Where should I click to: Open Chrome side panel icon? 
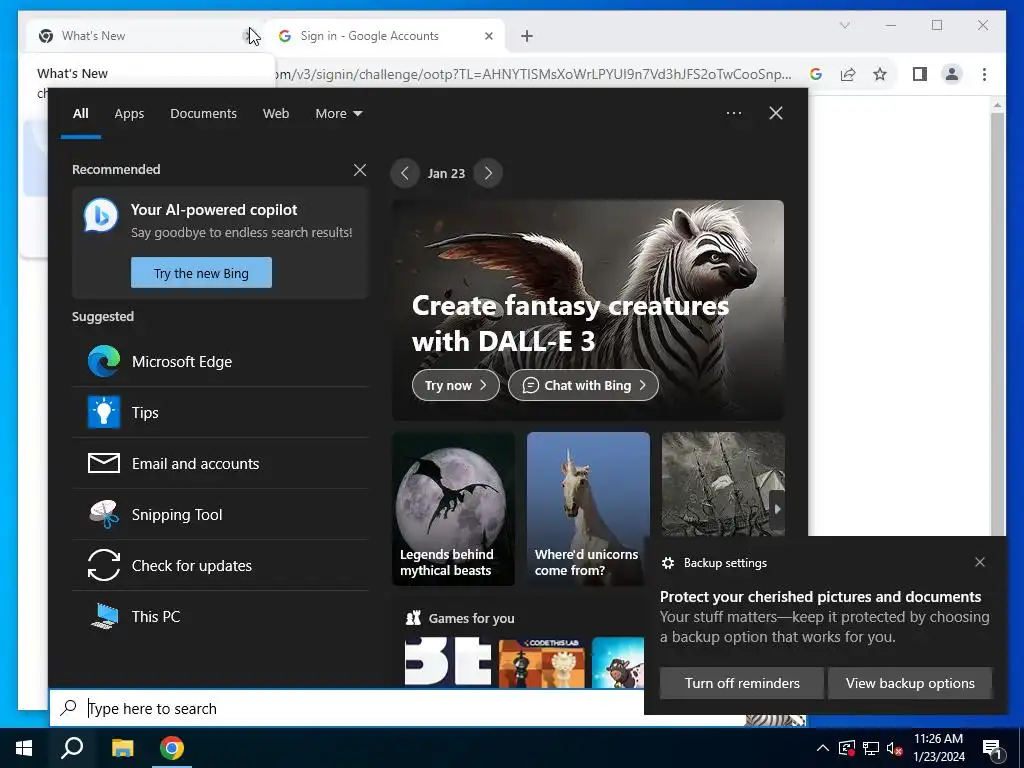click(x=920, y=74)
